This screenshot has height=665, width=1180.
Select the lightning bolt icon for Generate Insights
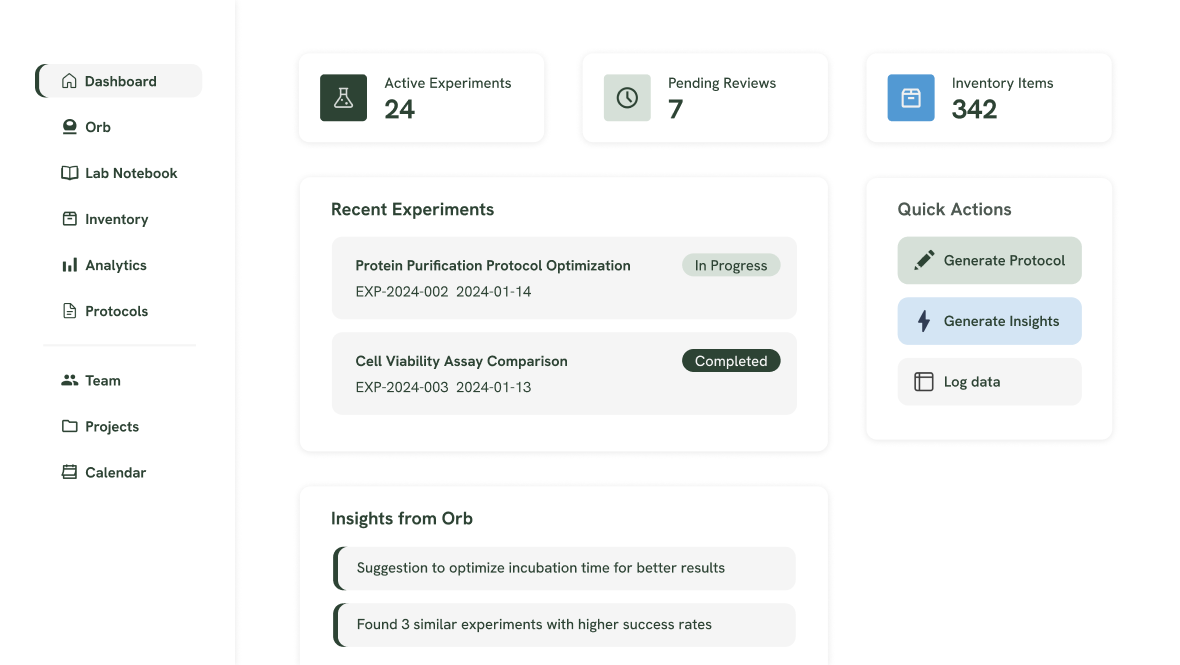tap(923, 321)
